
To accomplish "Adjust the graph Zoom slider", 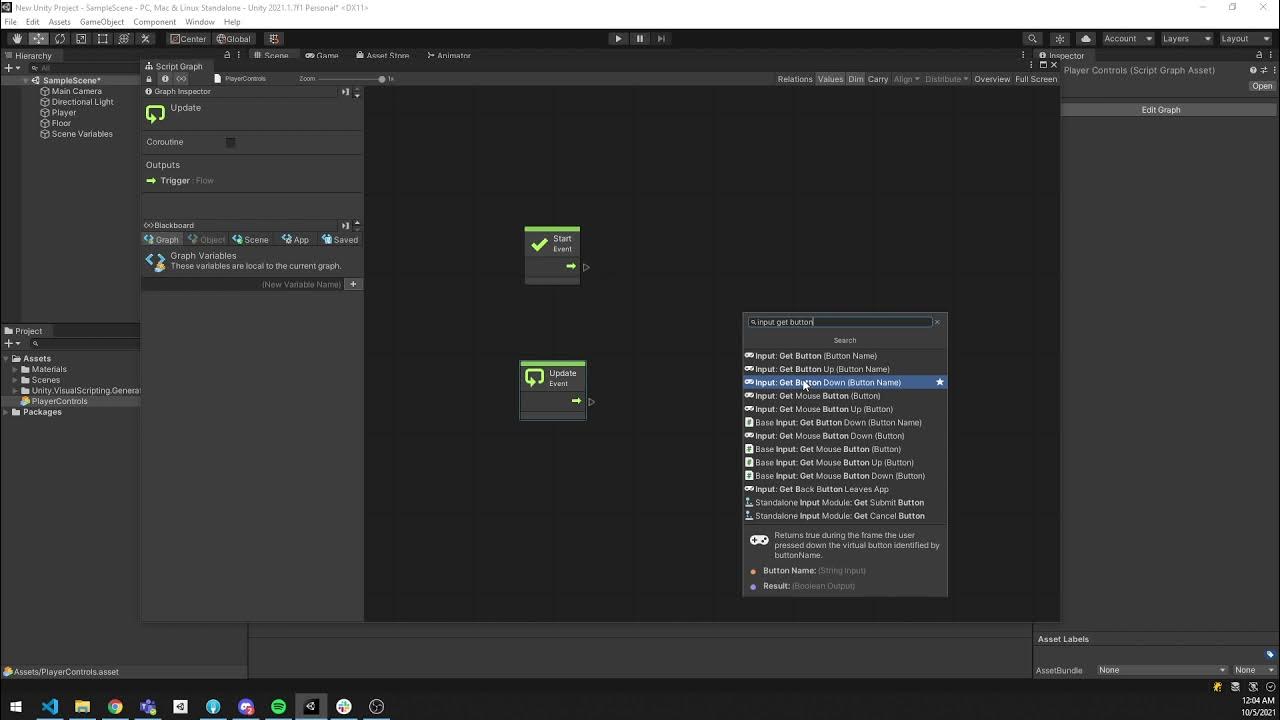I will [351, 79].
